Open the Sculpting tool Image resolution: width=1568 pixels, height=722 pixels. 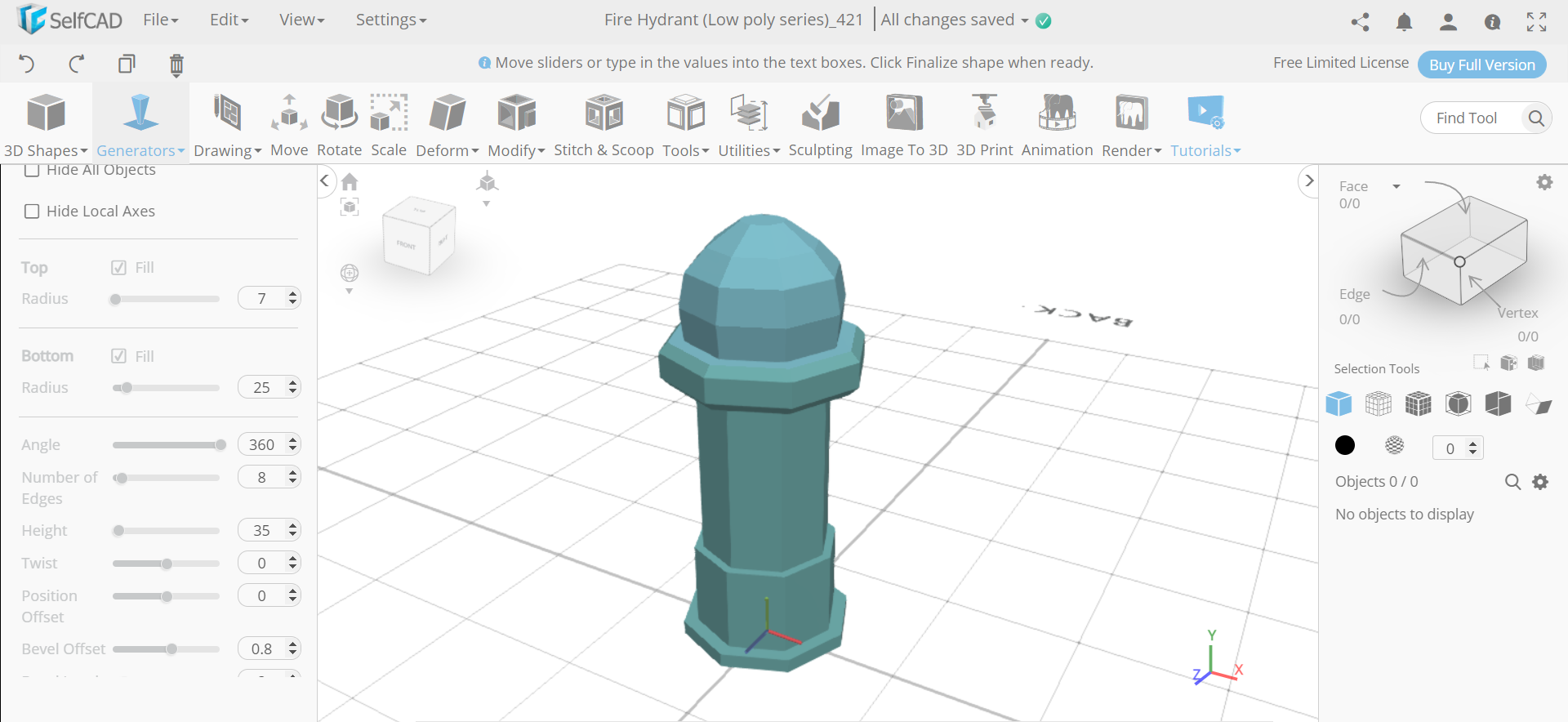(x=820, y=124)
